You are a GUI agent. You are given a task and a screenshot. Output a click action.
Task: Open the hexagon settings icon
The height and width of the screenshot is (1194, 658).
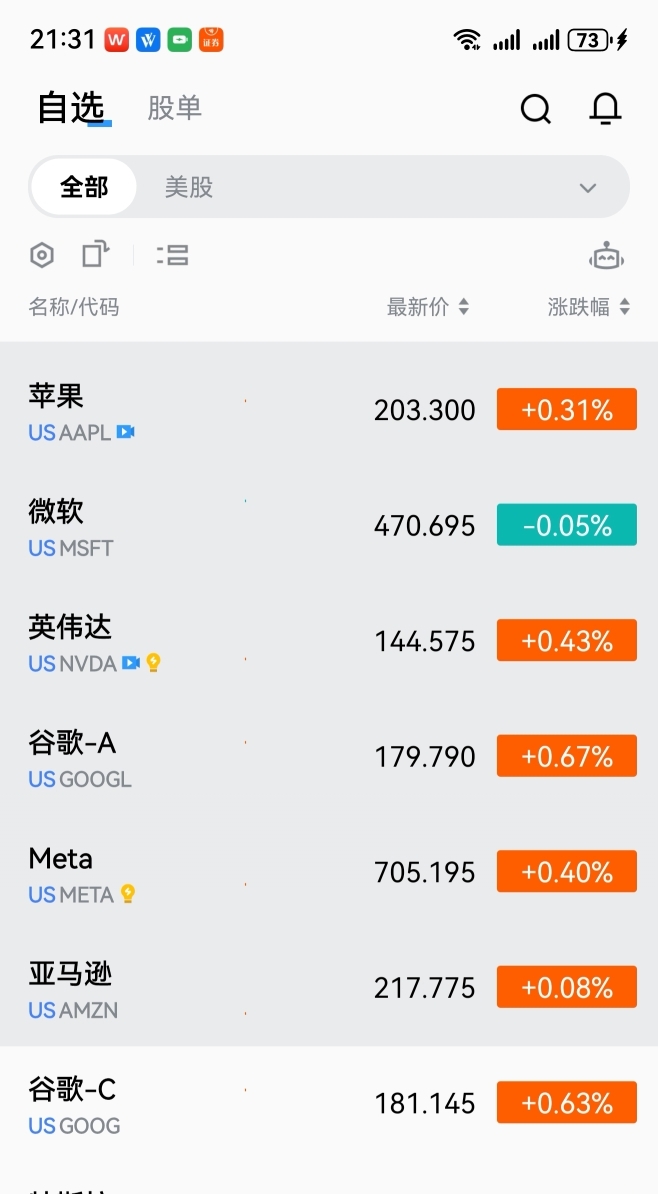pos(42,255)
